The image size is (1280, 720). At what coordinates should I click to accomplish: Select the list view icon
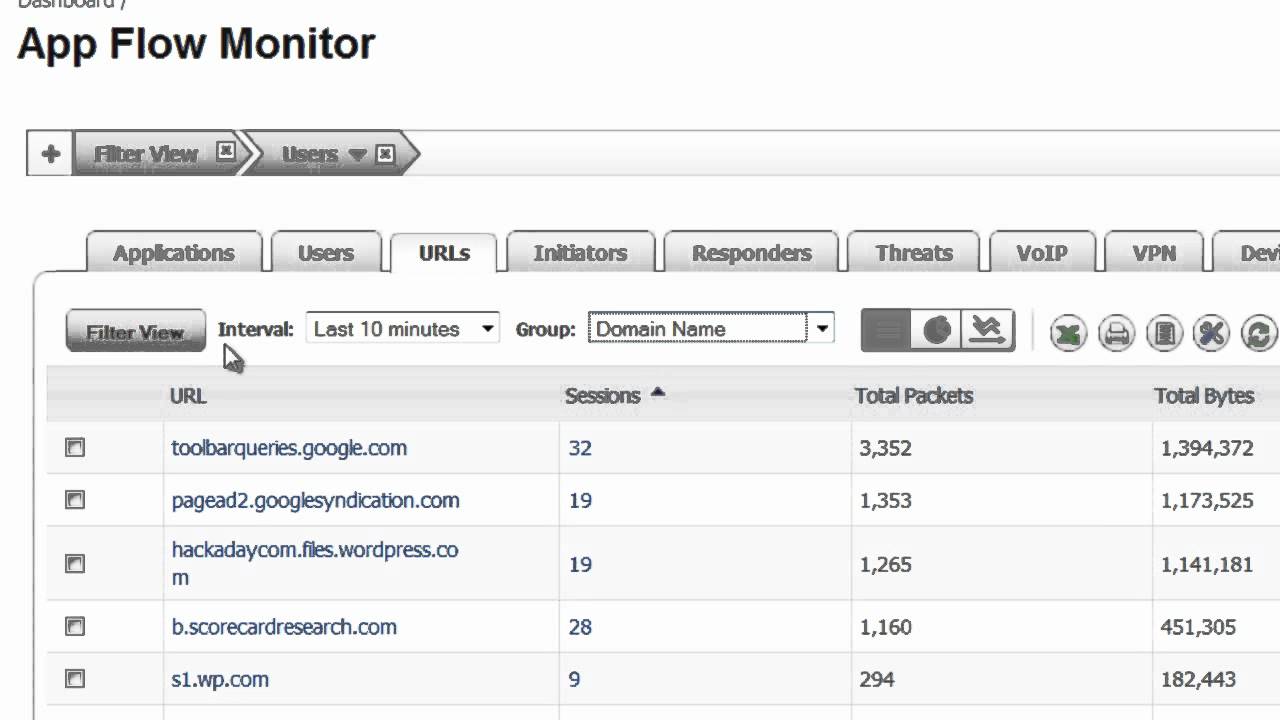point(886,330)
